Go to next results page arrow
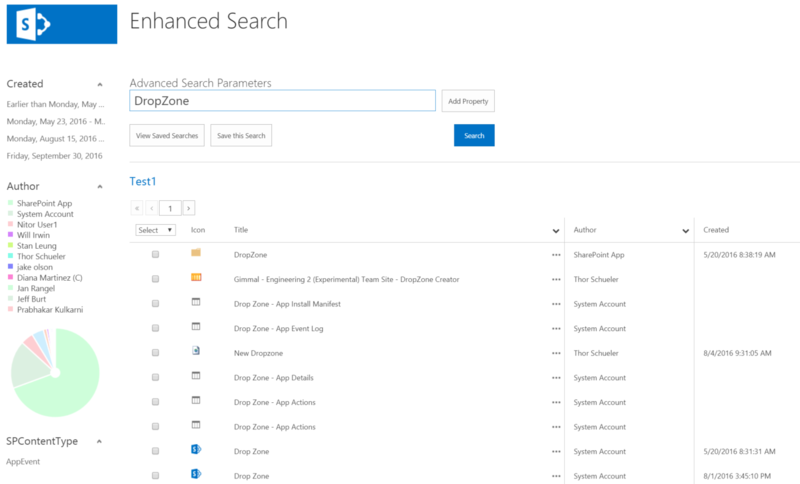 188,208
